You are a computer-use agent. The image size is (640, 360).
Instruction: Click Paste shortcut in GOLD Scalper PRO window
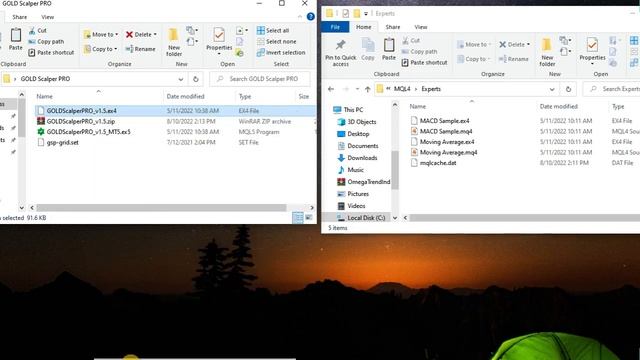[x=51, y=53]
